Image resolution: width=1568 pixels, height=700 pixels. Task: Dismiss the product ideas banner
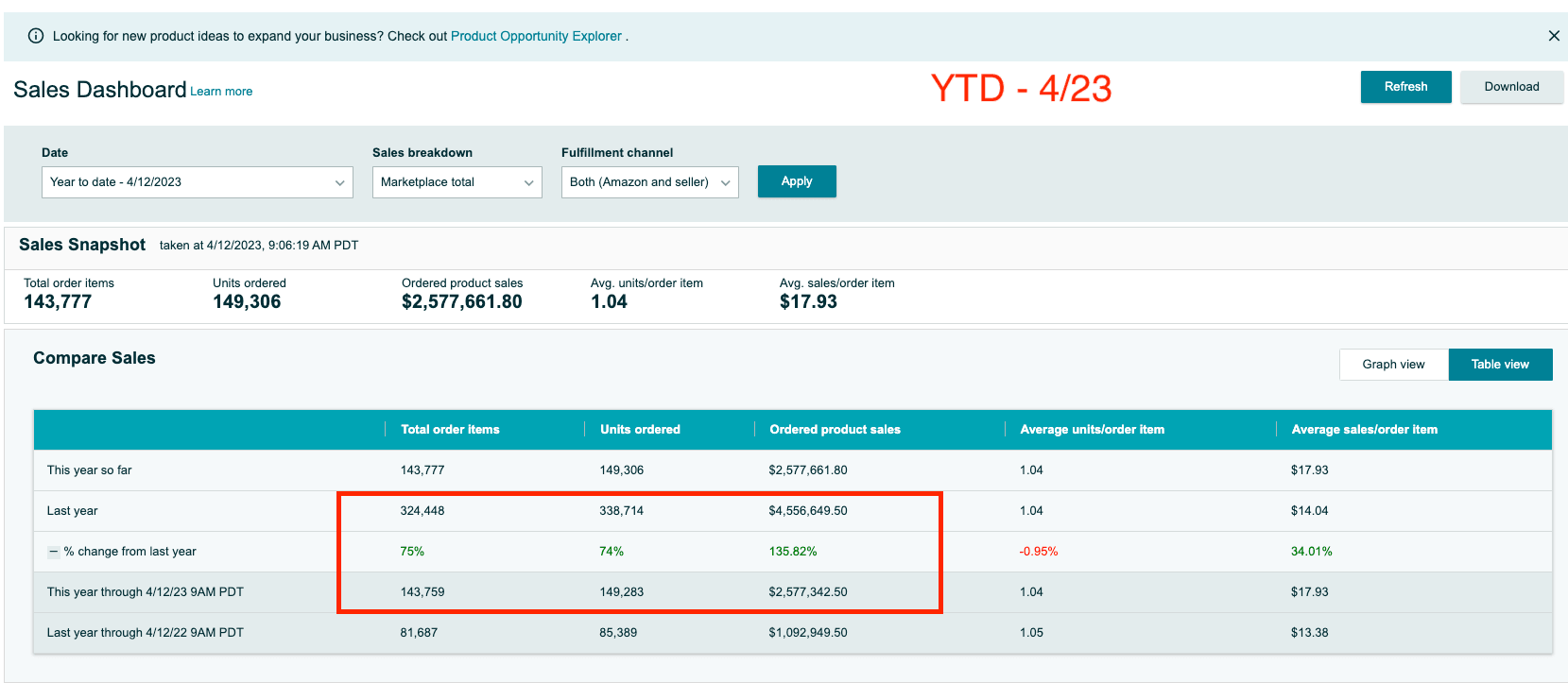[x=1554, y=36]
